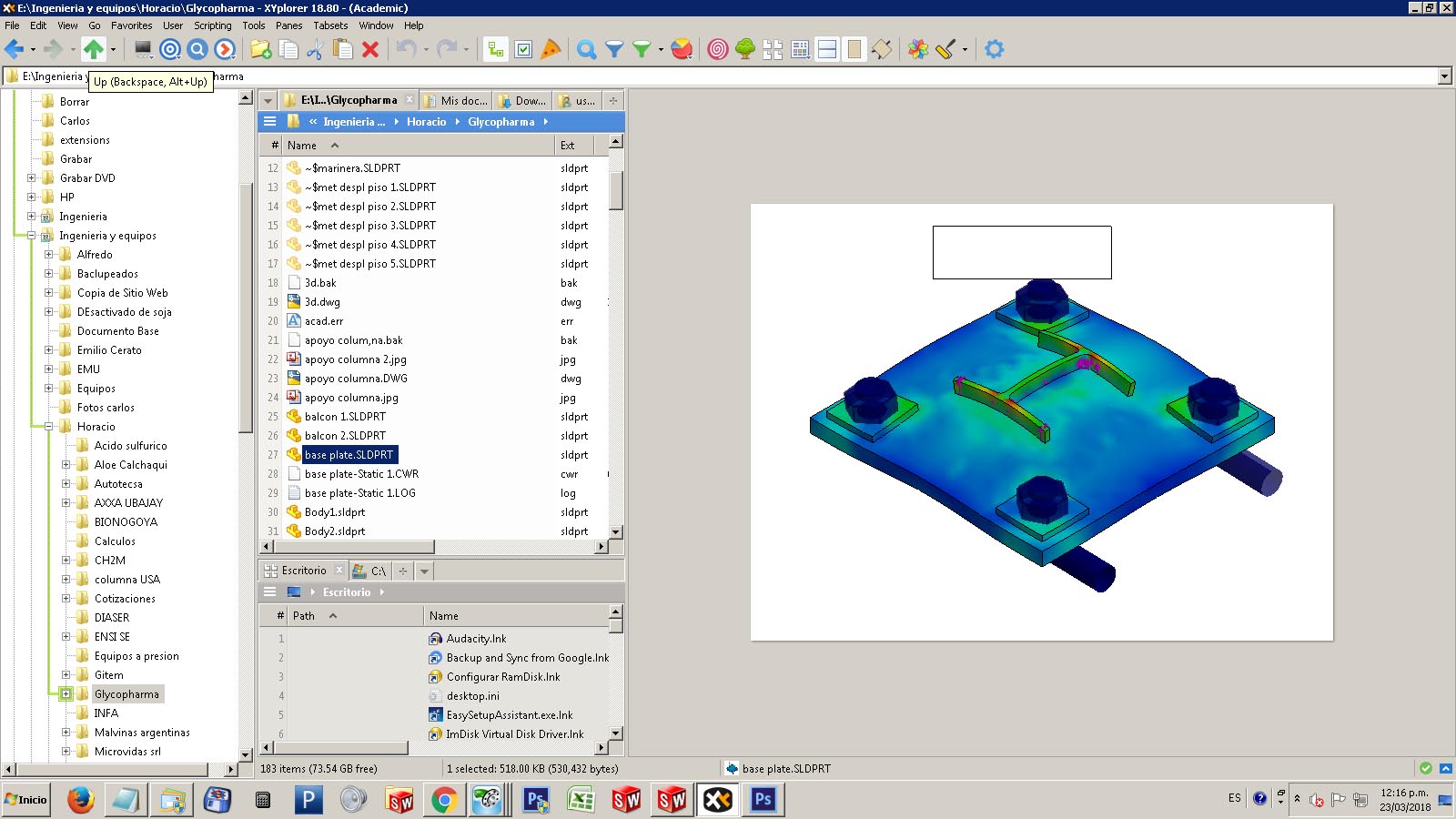Collapse the Ingenieria y equipos tree node

click(x=32, y=236)
